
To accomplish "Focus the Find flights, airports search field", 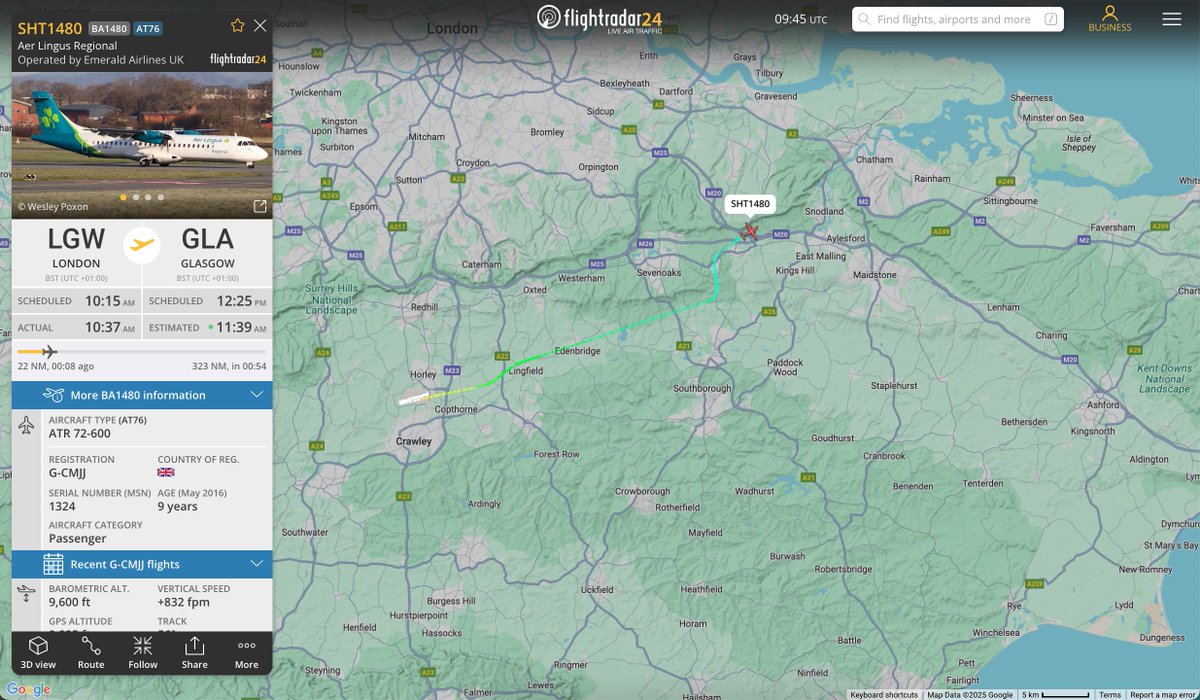I will 957,19.
